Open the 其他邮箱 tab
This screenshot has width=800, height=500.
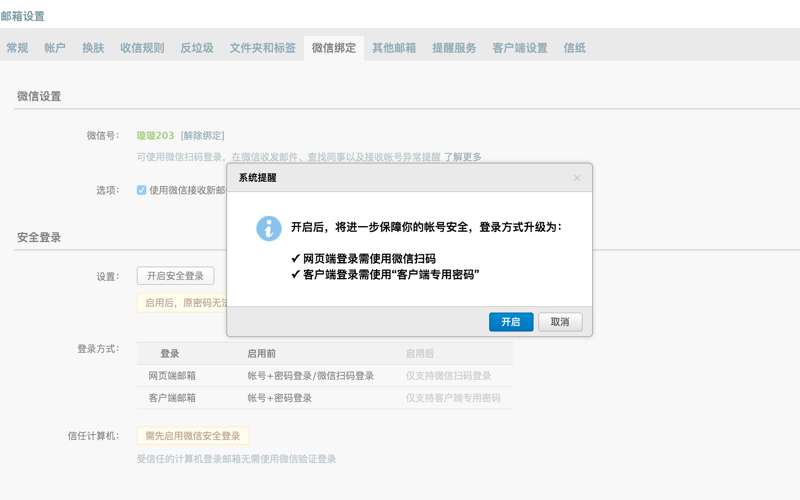click(394, 48)
